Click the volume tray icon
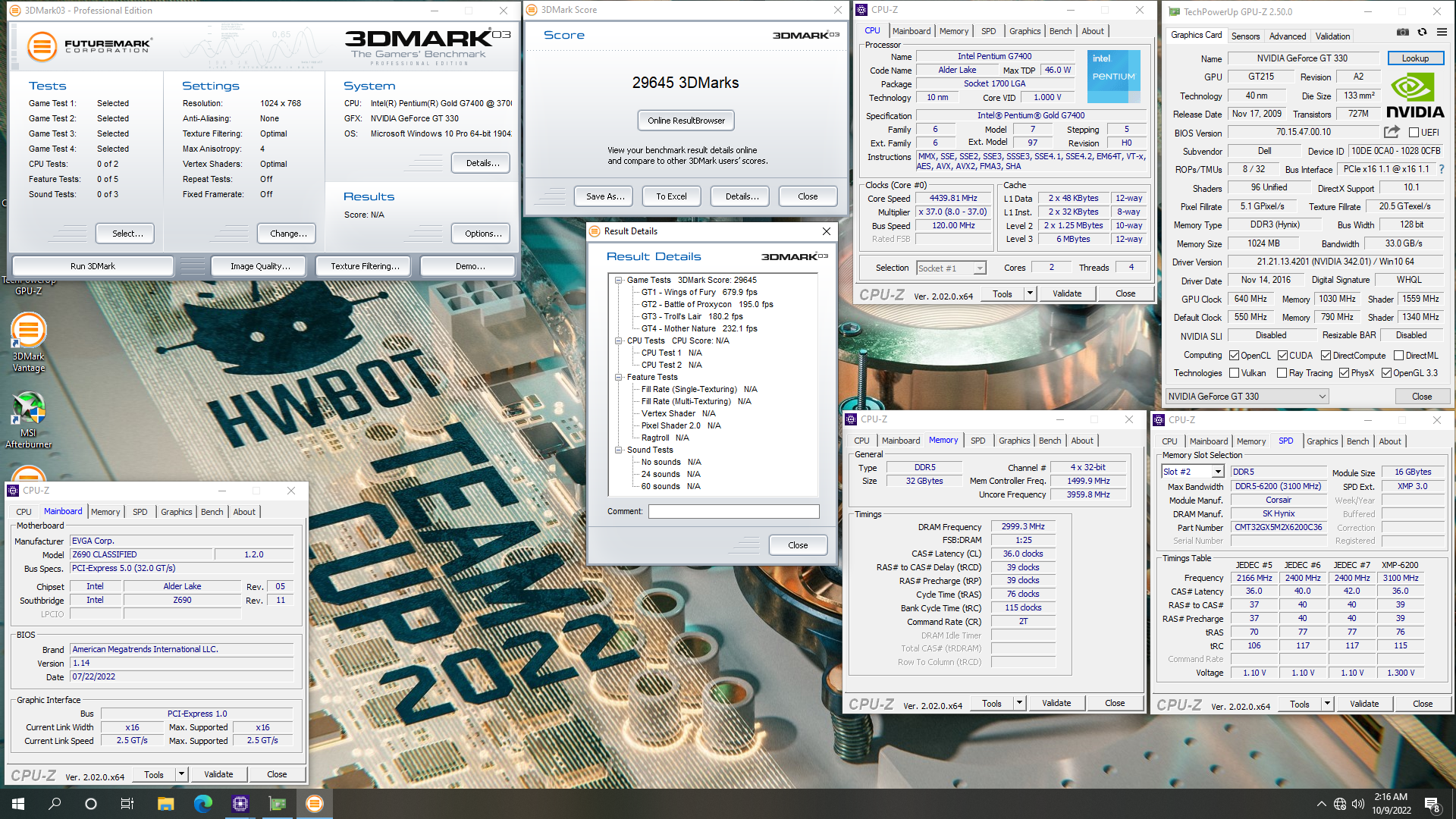Image resolution: width=1456 pixels, height=819 pixels. (1358, 804)
